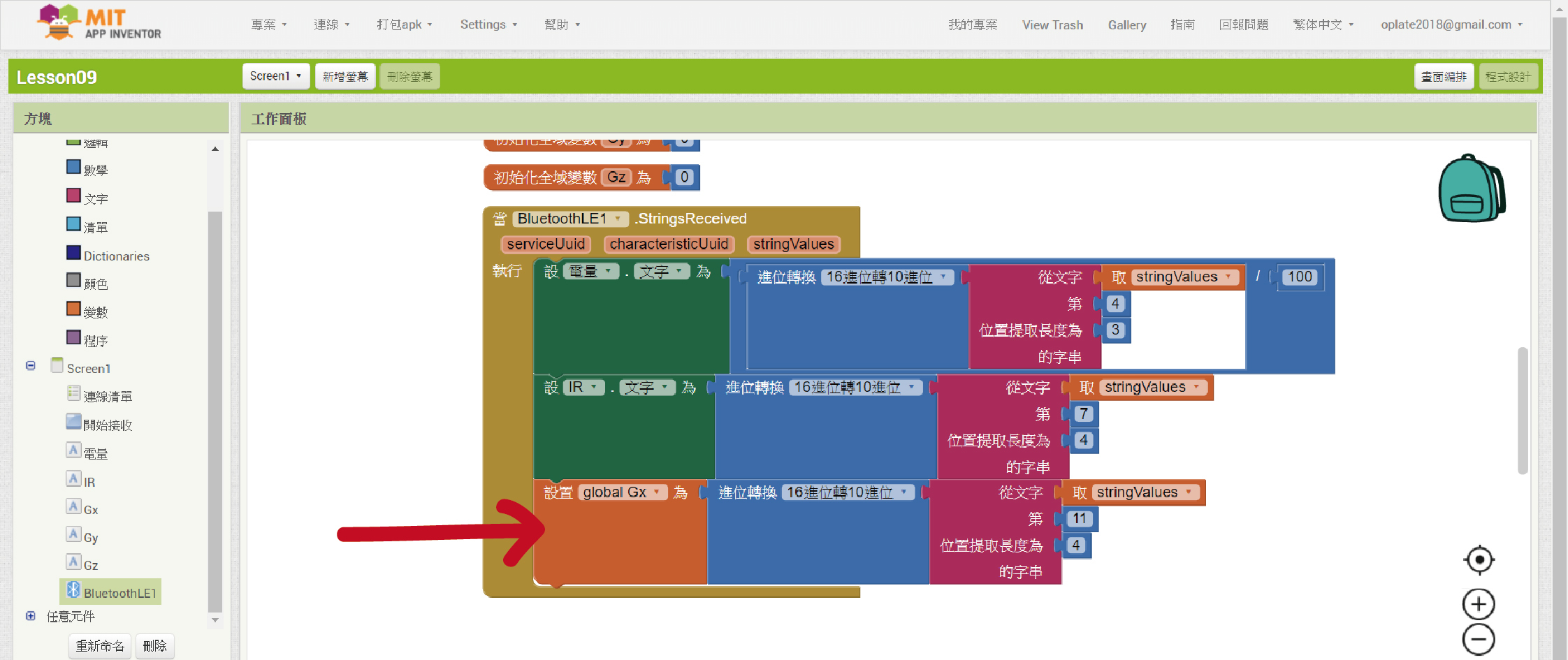Select the 開始接收 button component

(x=107, y=425)
